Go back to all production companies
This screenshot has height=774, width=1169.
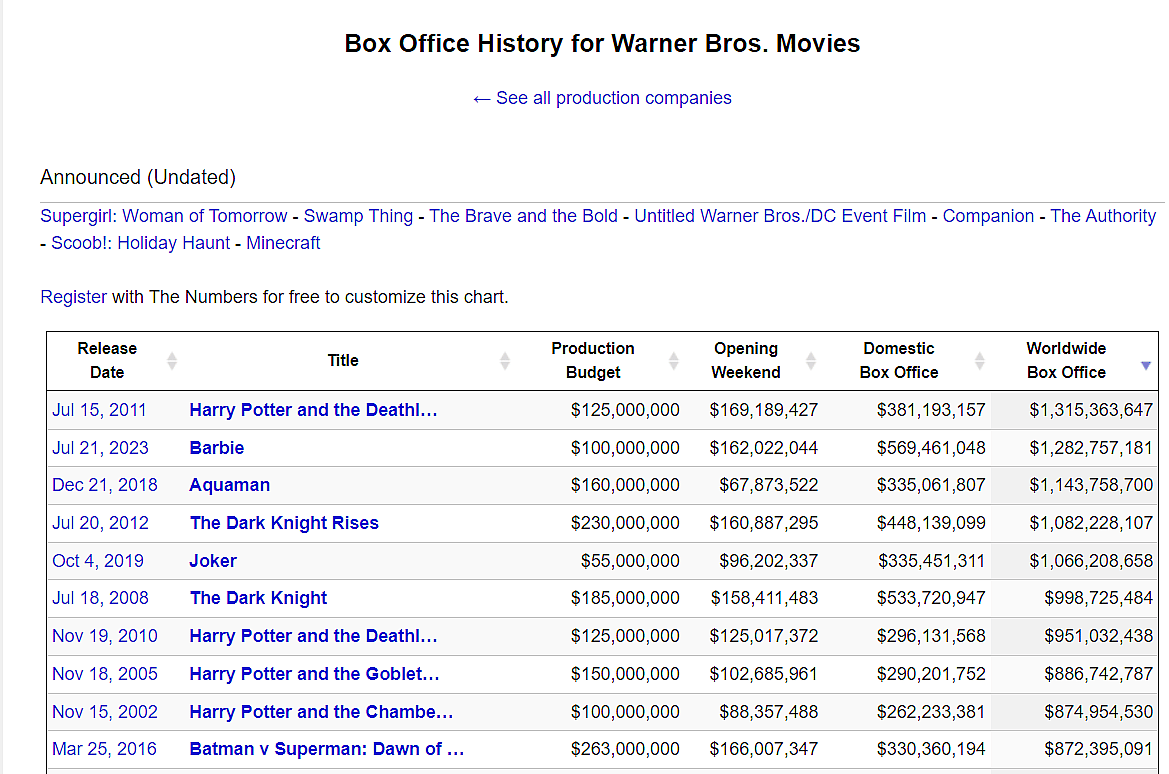pyautogui.click(x=602, y=98)
